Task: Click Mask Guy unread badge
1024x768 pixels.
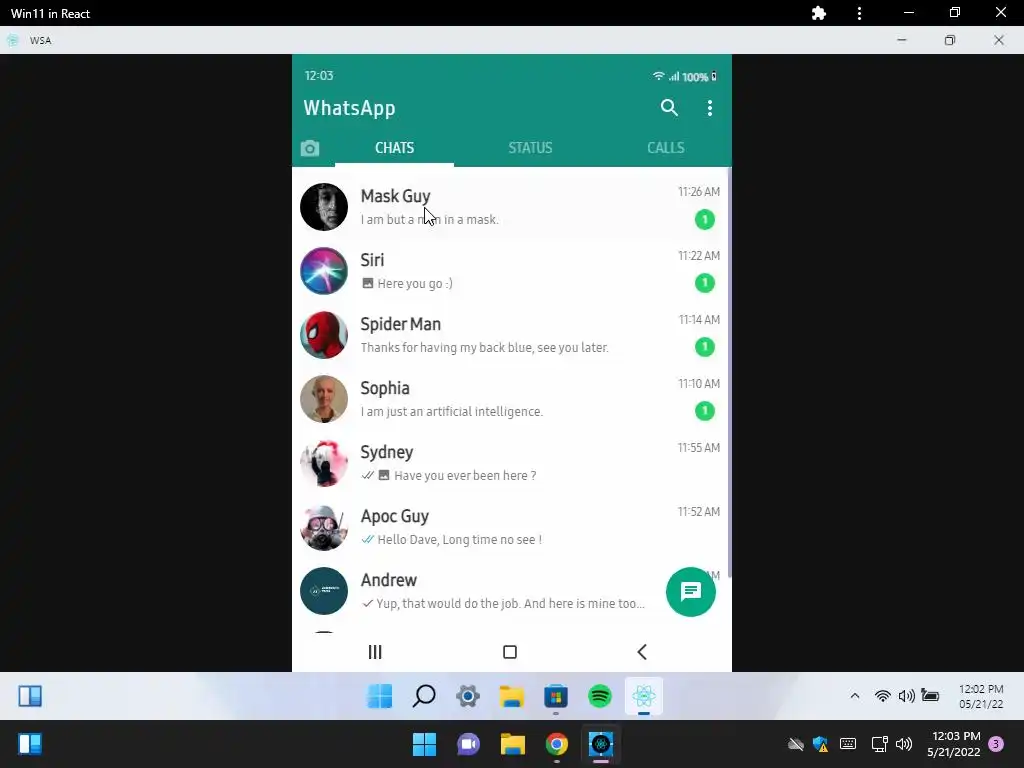Action: pos(705,219)
